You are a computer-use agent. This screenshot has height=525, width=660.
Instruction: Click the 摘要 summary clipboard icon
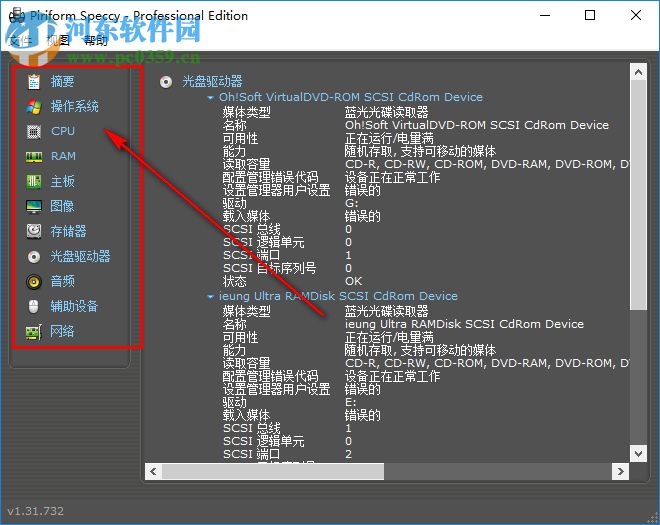[x=34, y=81]
